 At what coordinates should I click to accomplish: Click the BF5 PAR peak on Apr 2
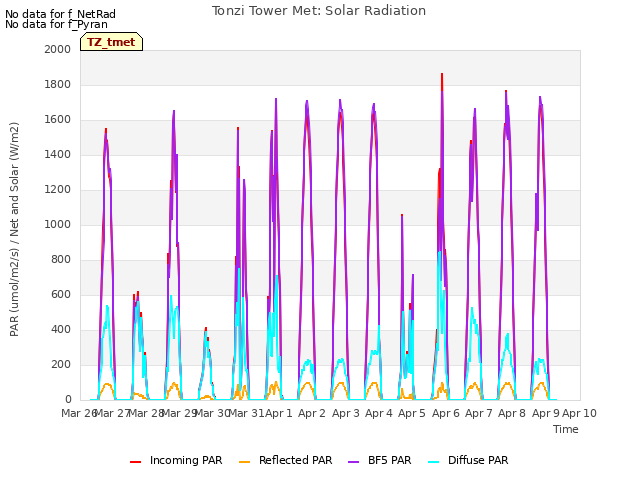click(307, 102)
